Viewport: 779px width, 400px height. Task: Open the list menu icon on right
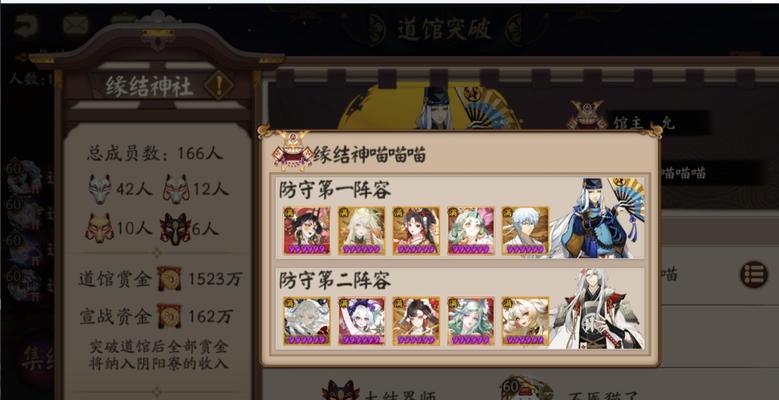pos(754,274)
